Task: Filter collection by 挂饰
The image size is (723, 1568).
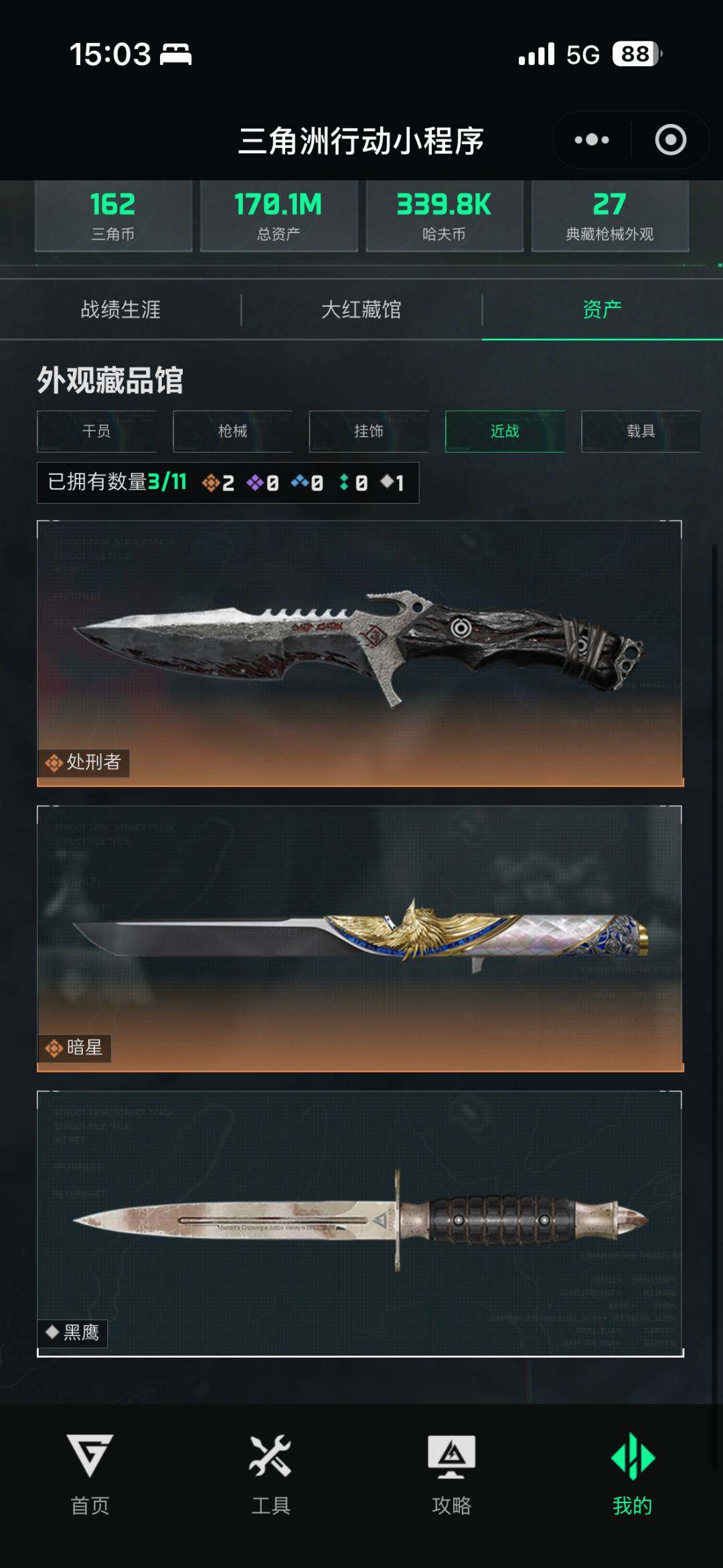Action: pyautogui.click(x=369, y=431)
